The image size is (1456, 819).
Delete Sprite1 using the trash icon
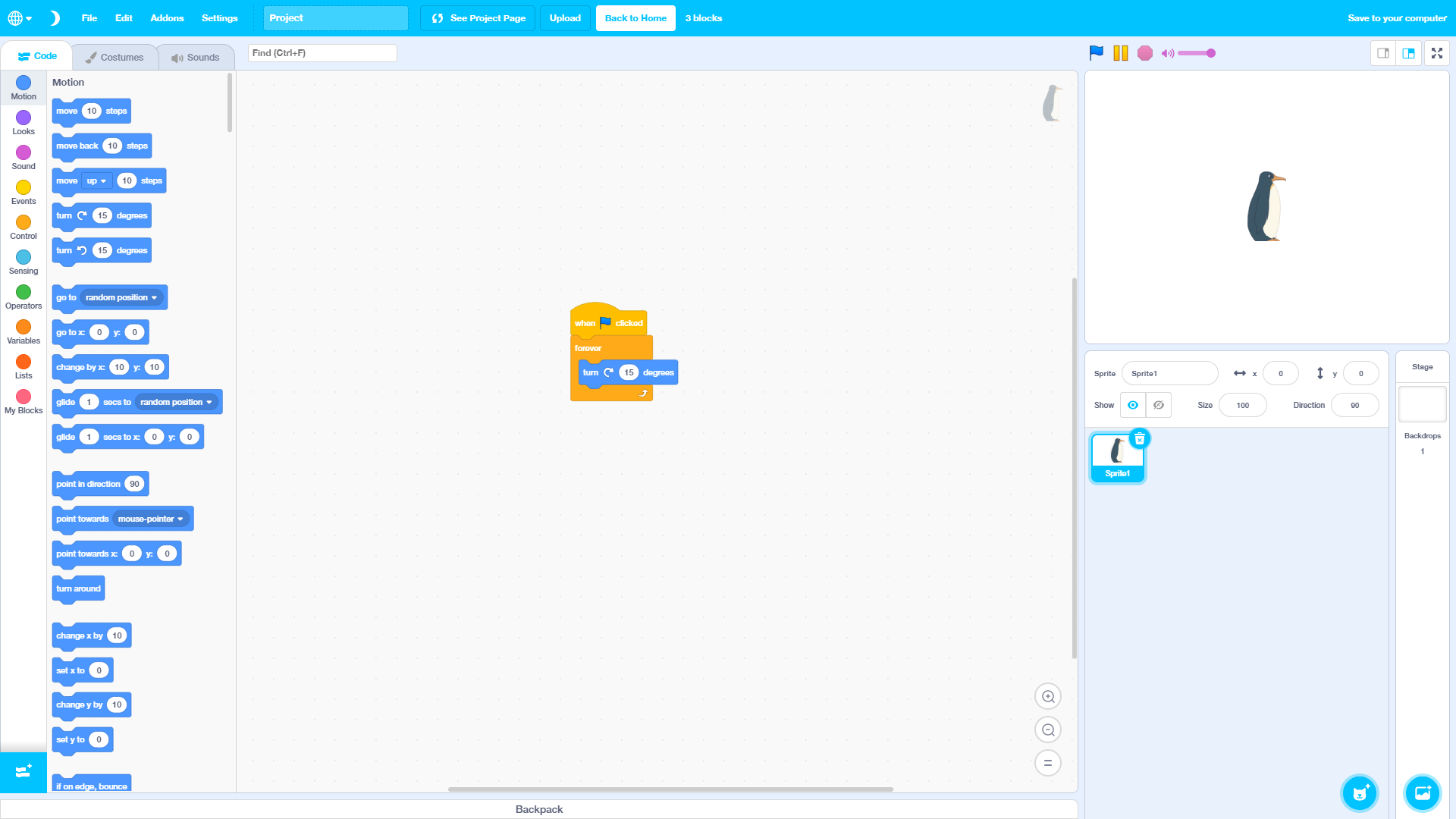pos(1140,438)
